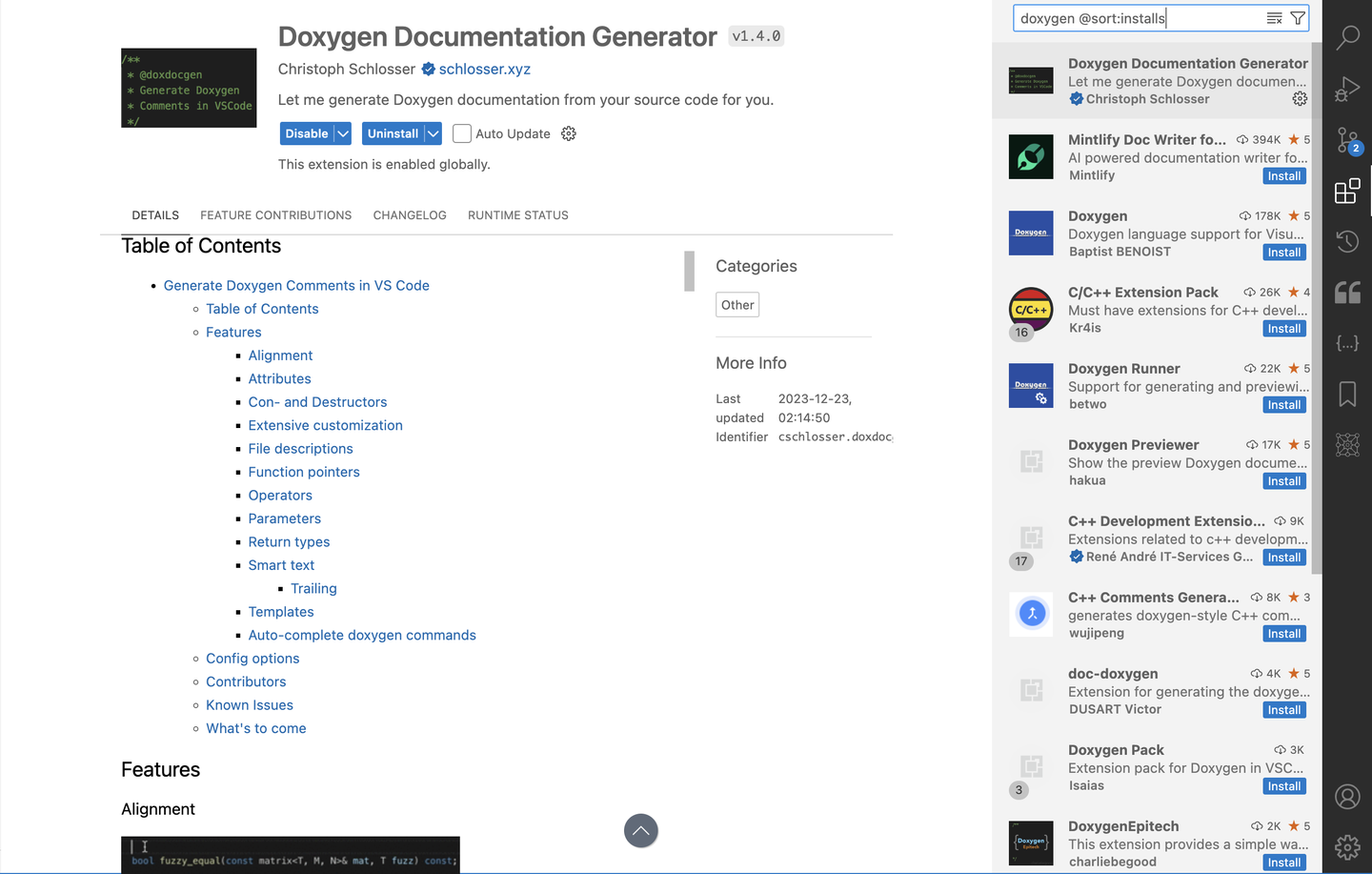Filter extensions using the funnel icon
Image resolution: width=1372 pixels, height=874 pixels.
coord(1298,17)
